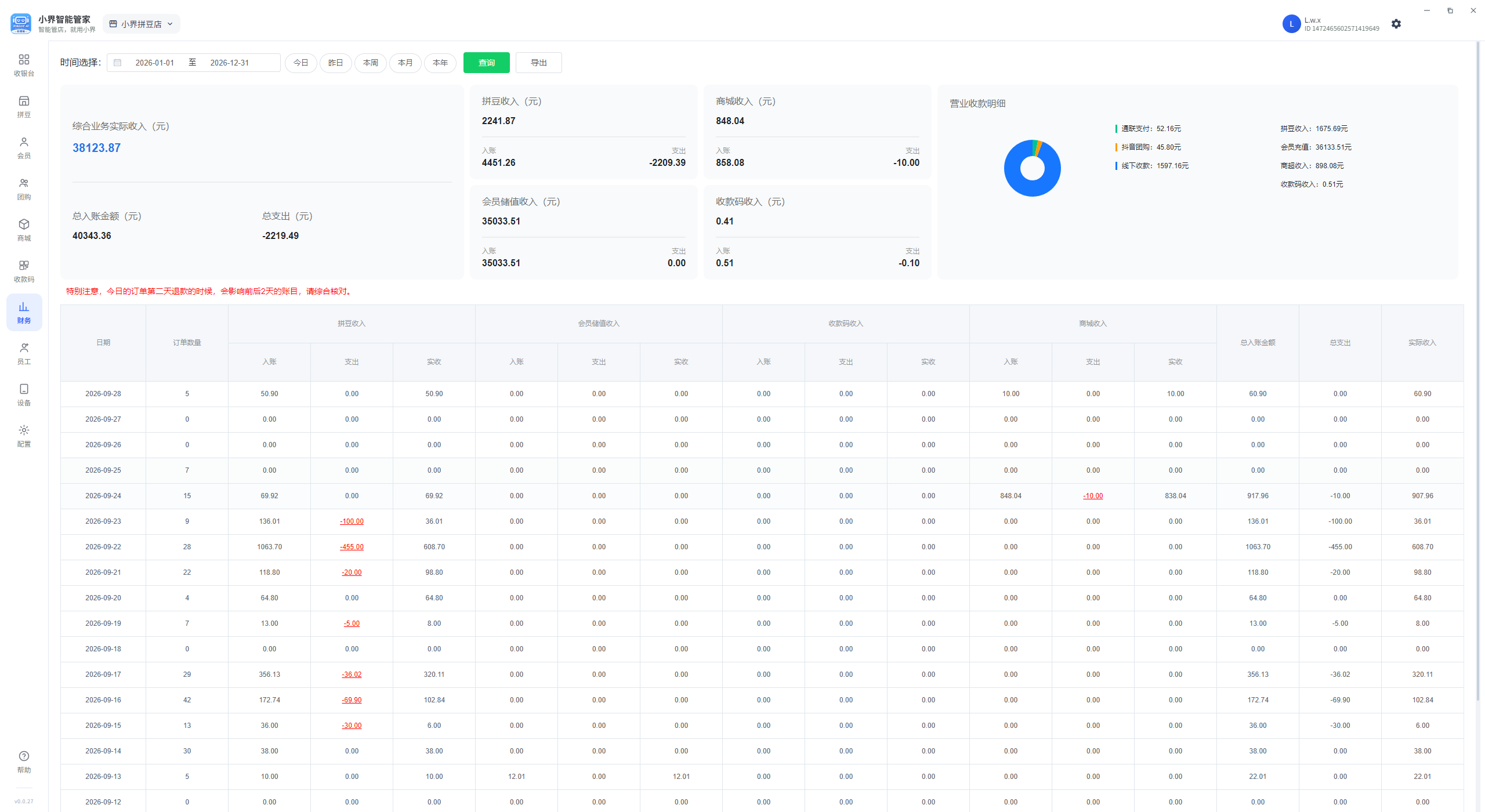Viewport: 1485px width, 812px height.
Task: Open the 员工 staff sidebar icon
Action: (24, 354)
